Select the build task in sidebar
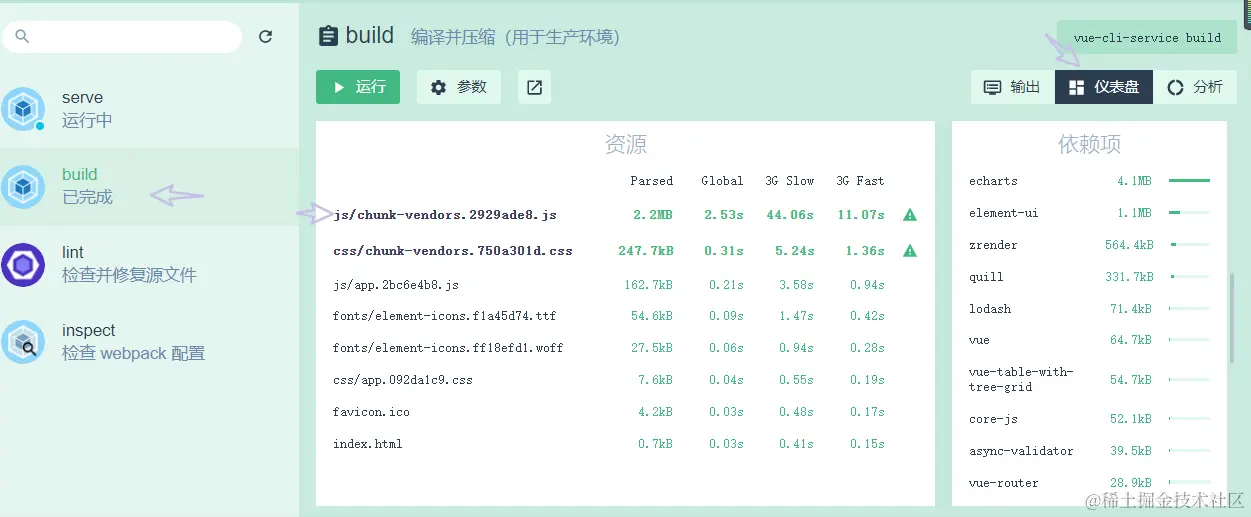The height and width of the screenshot is (517, 1251). pyautogui.click(x=149, y=187)
